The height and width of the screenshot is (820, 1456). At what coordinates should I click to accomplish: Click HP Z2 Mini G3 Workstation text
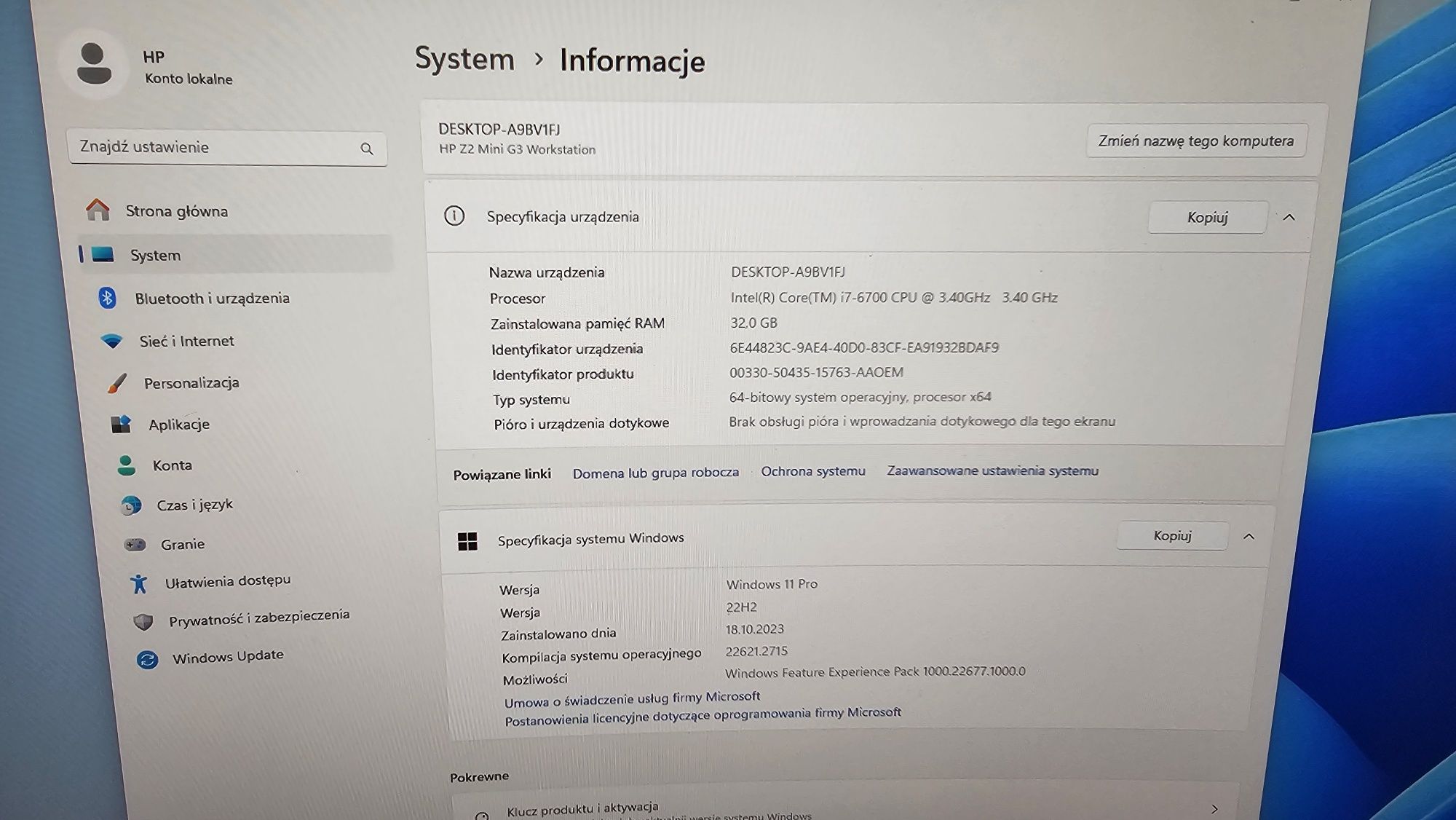point(517,149)
